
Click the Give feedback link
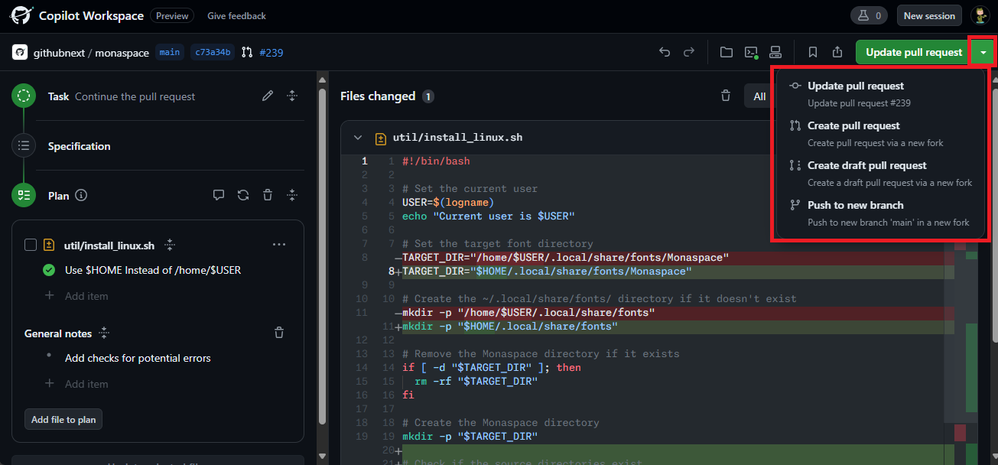point(236,16)
